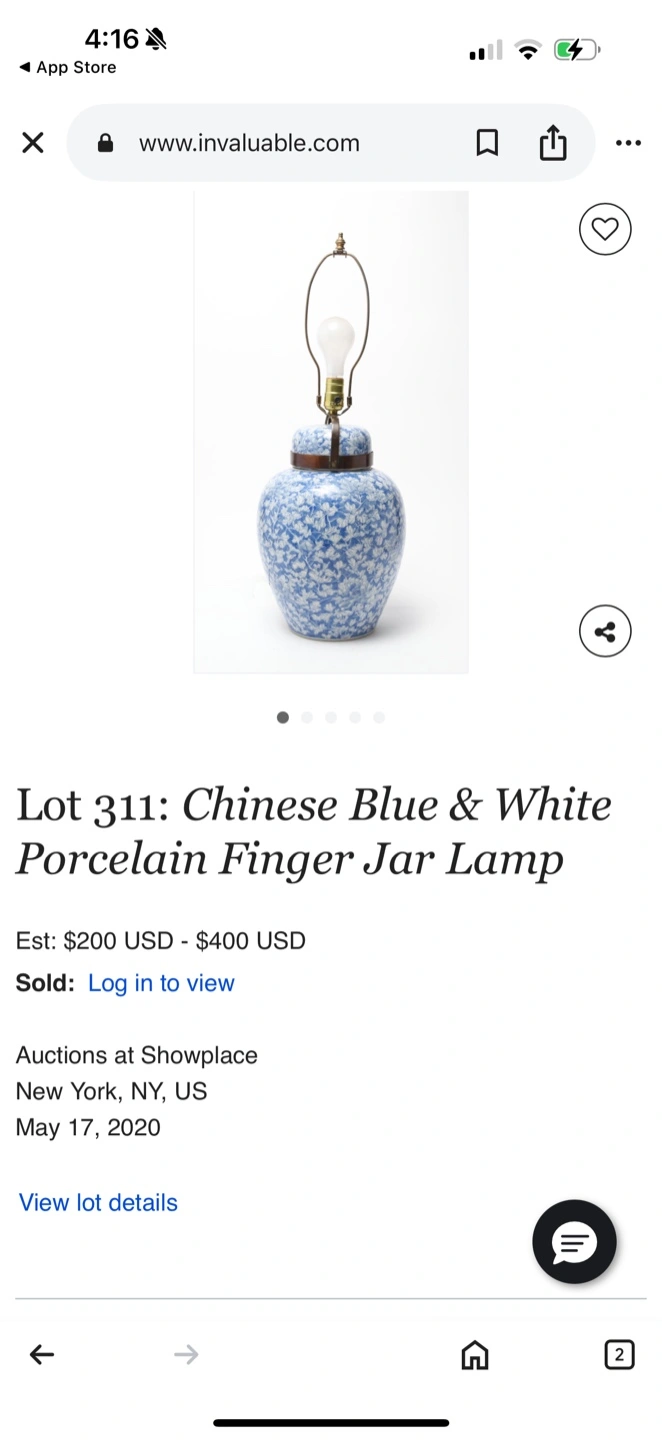Tap the bookmark icon in address bar
This screenshot has width=662, height=1440.
tap(487, 143)
